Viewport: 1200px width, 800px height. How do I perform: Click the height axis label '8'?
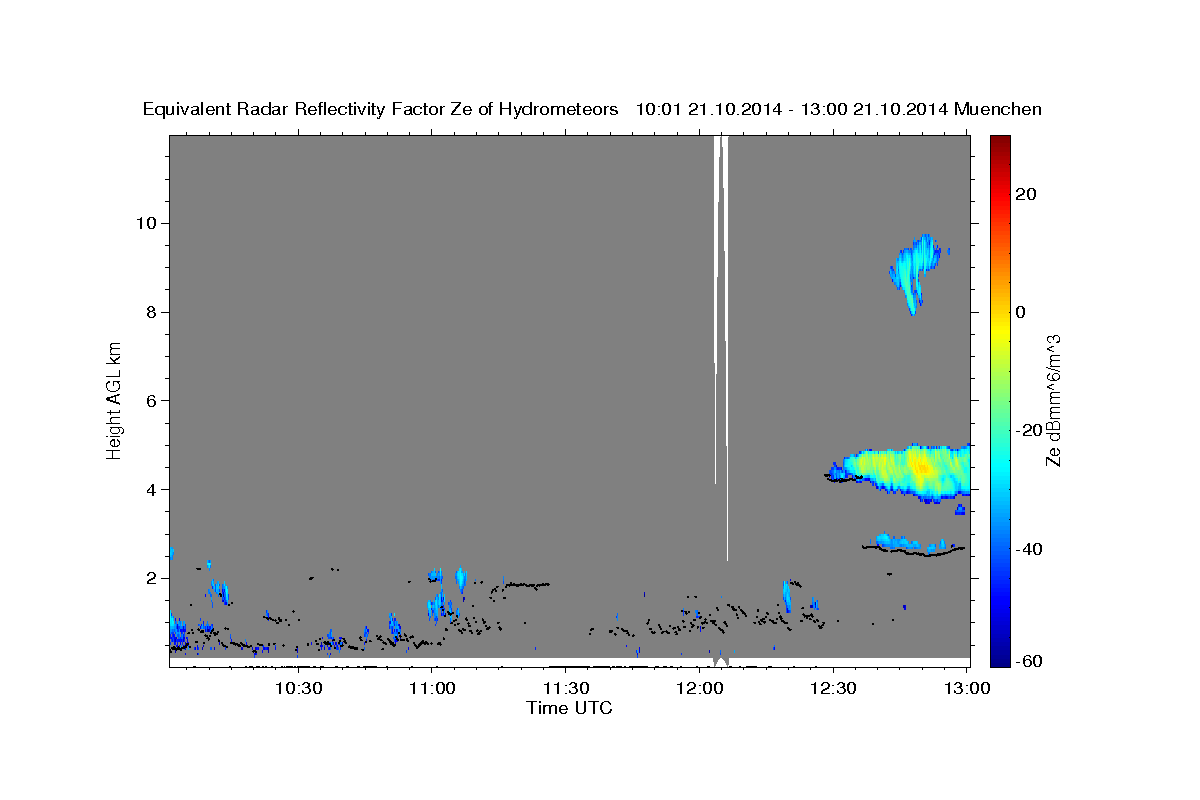pyautogui.click(x=154, y=312)
